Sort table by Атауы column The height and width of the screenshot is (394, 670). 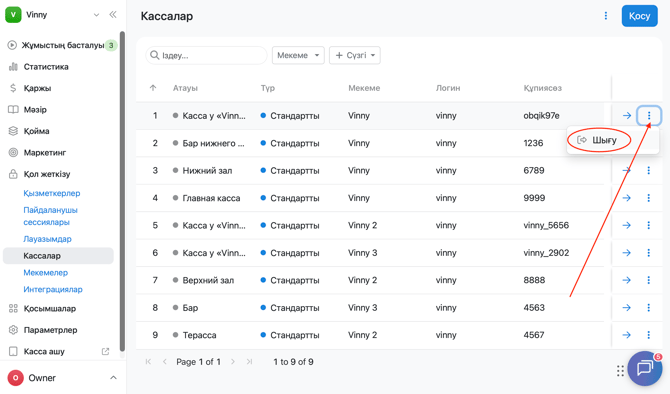[x=185, y=88]
